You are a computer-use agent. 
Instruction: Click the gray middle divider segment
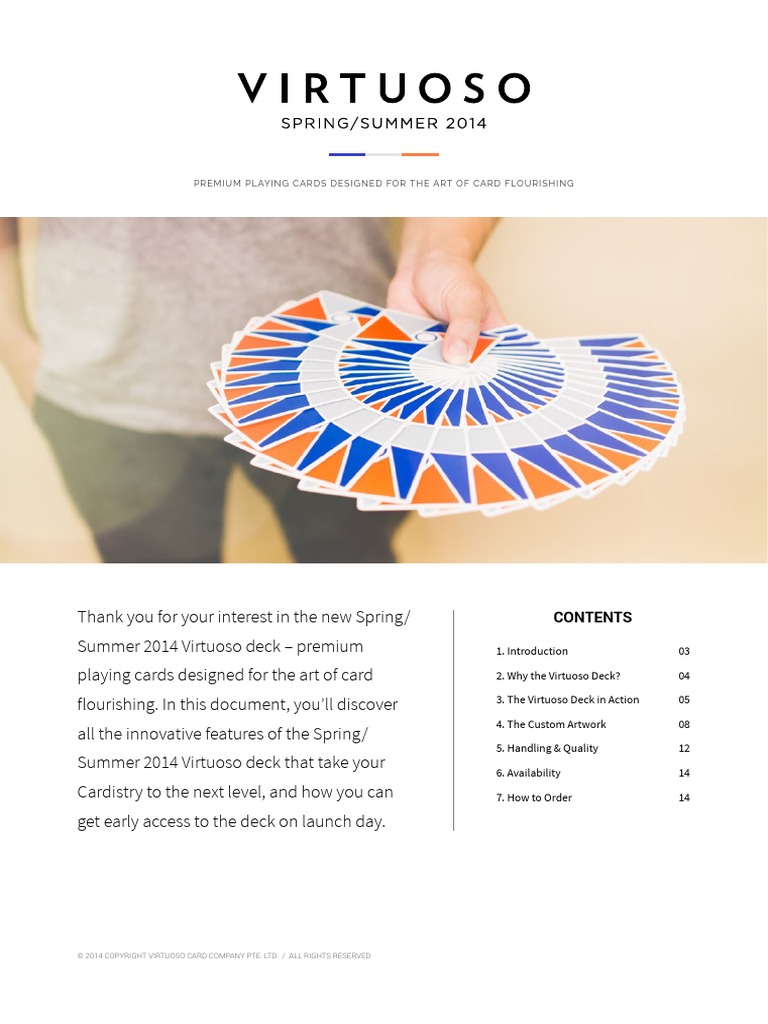[384, 154]
